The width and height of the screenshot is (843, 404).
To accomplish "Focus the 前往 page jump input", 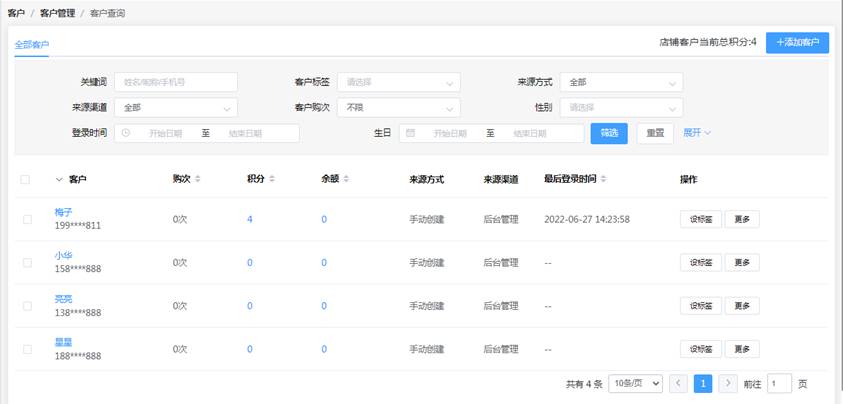I will coord(780,384).
